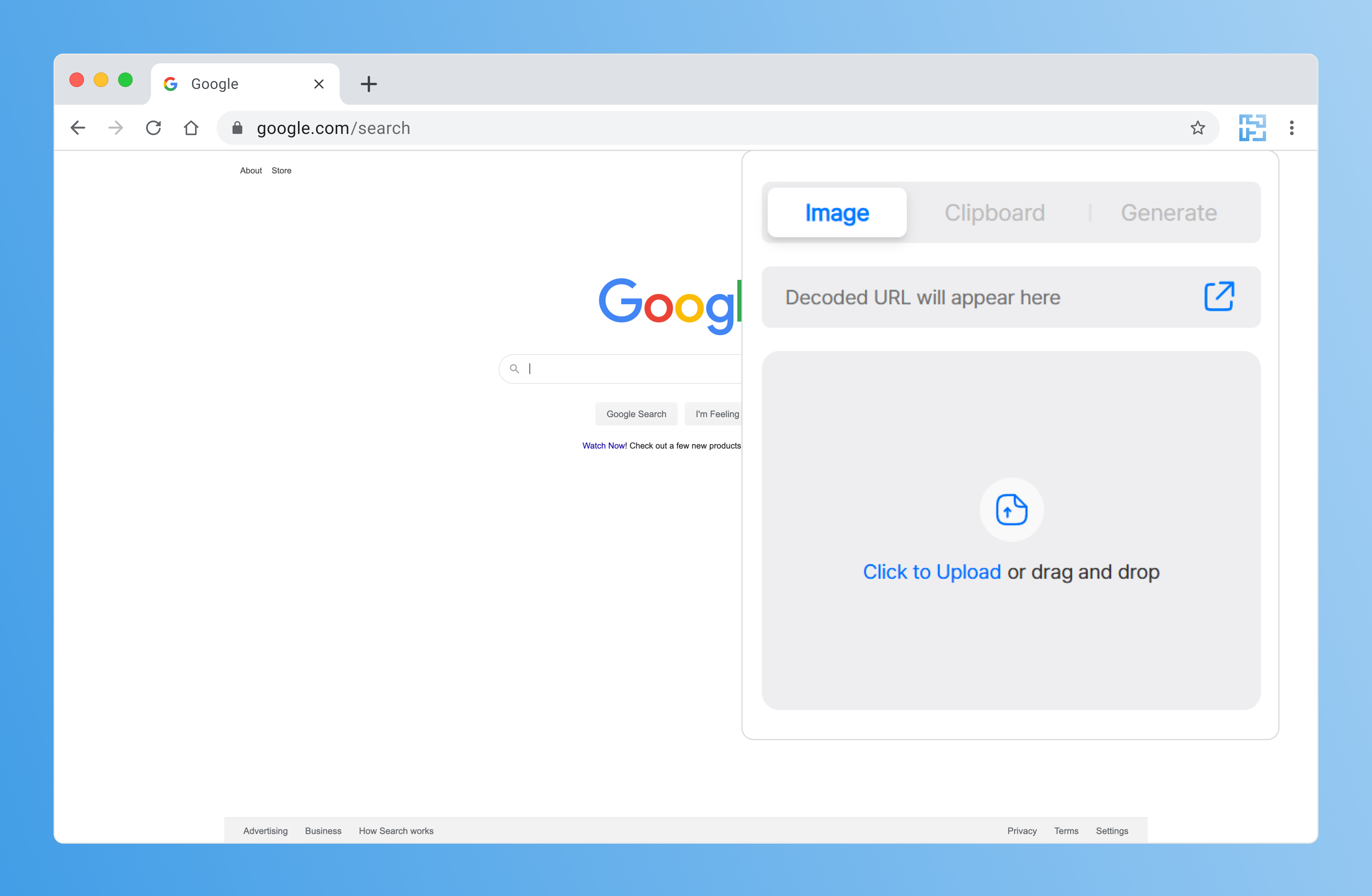Click the browser back arrow
Viewport: 1372px width, 896px height.
point(78,128)
